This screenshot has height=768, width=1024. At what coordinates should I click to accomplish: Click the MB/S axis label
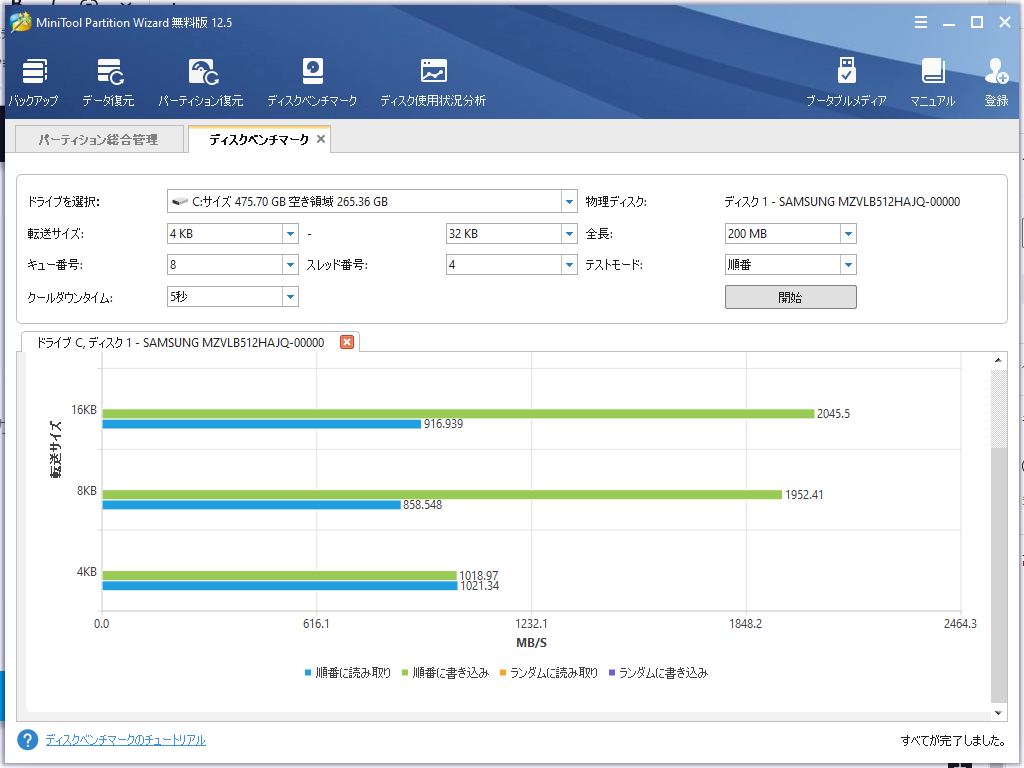532,643
